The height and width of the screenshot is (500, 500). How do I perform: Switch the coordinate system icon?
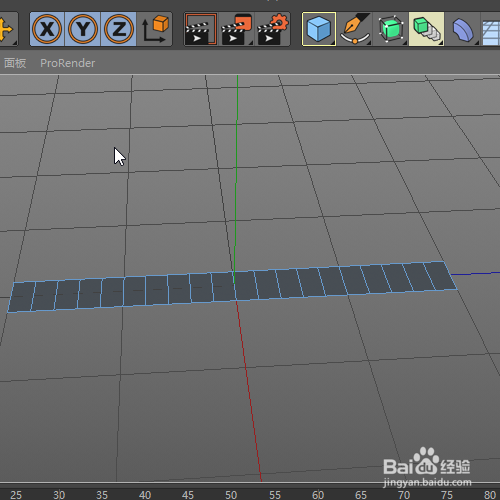click(x=155, y=29)
